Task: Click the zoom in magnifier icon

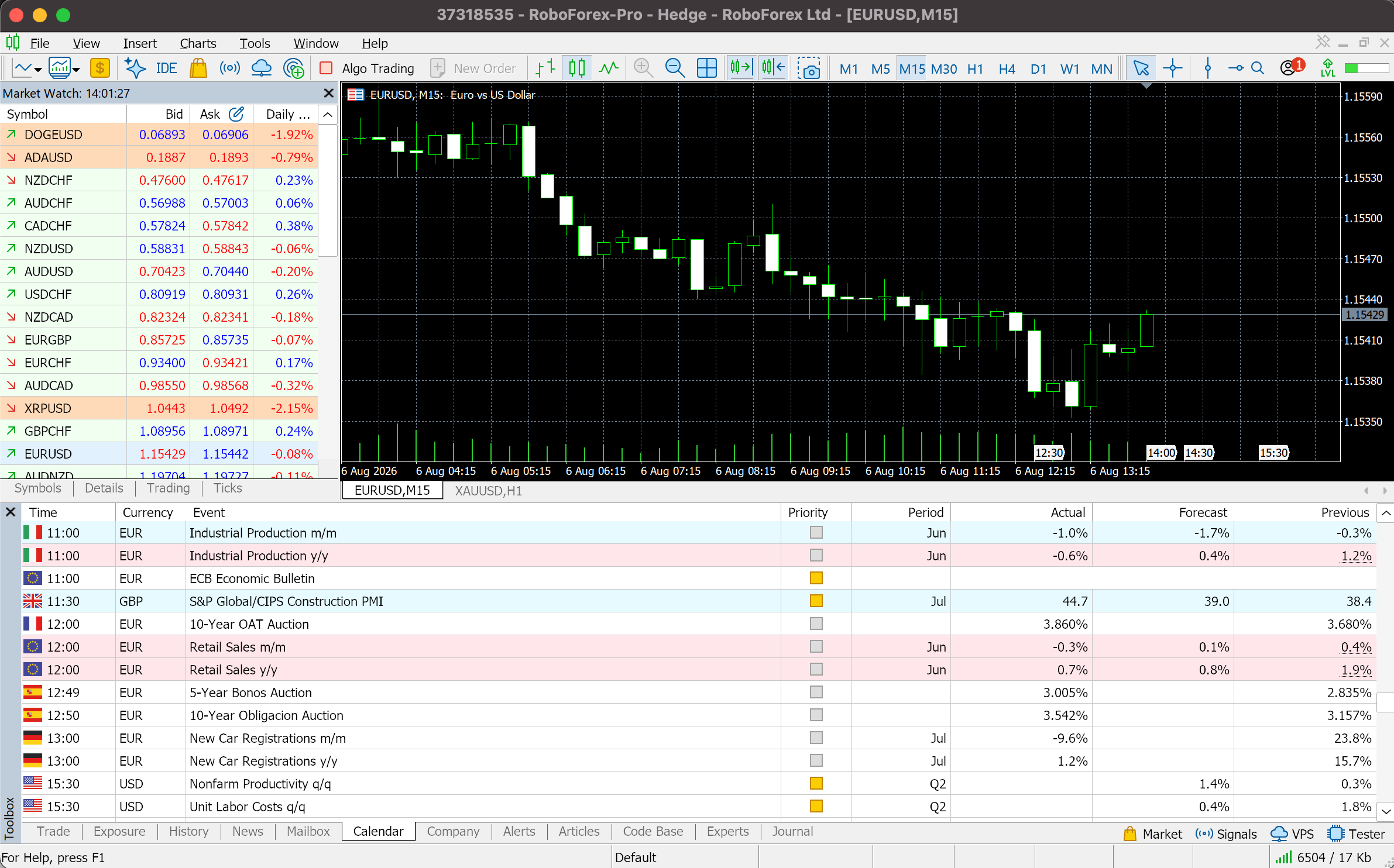Action: click(643, 68)
